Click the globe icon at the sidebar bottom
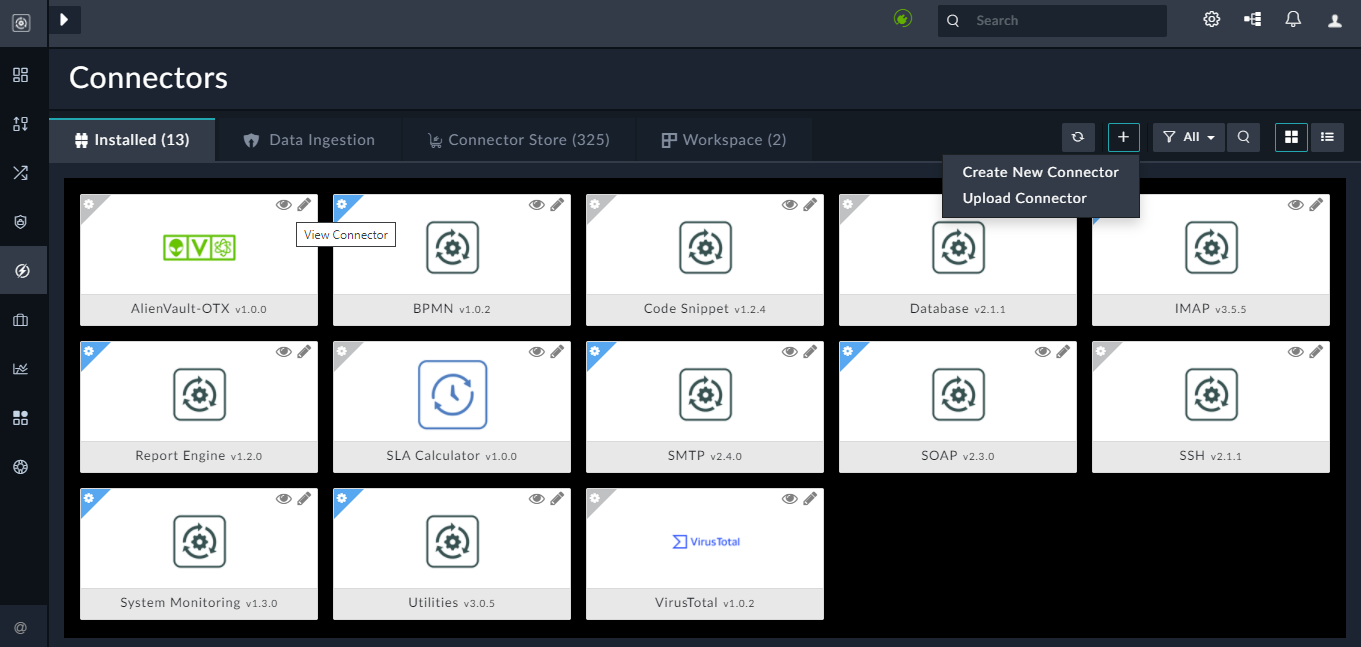Viewport: 1361px width, 647px height. (21, 467)
